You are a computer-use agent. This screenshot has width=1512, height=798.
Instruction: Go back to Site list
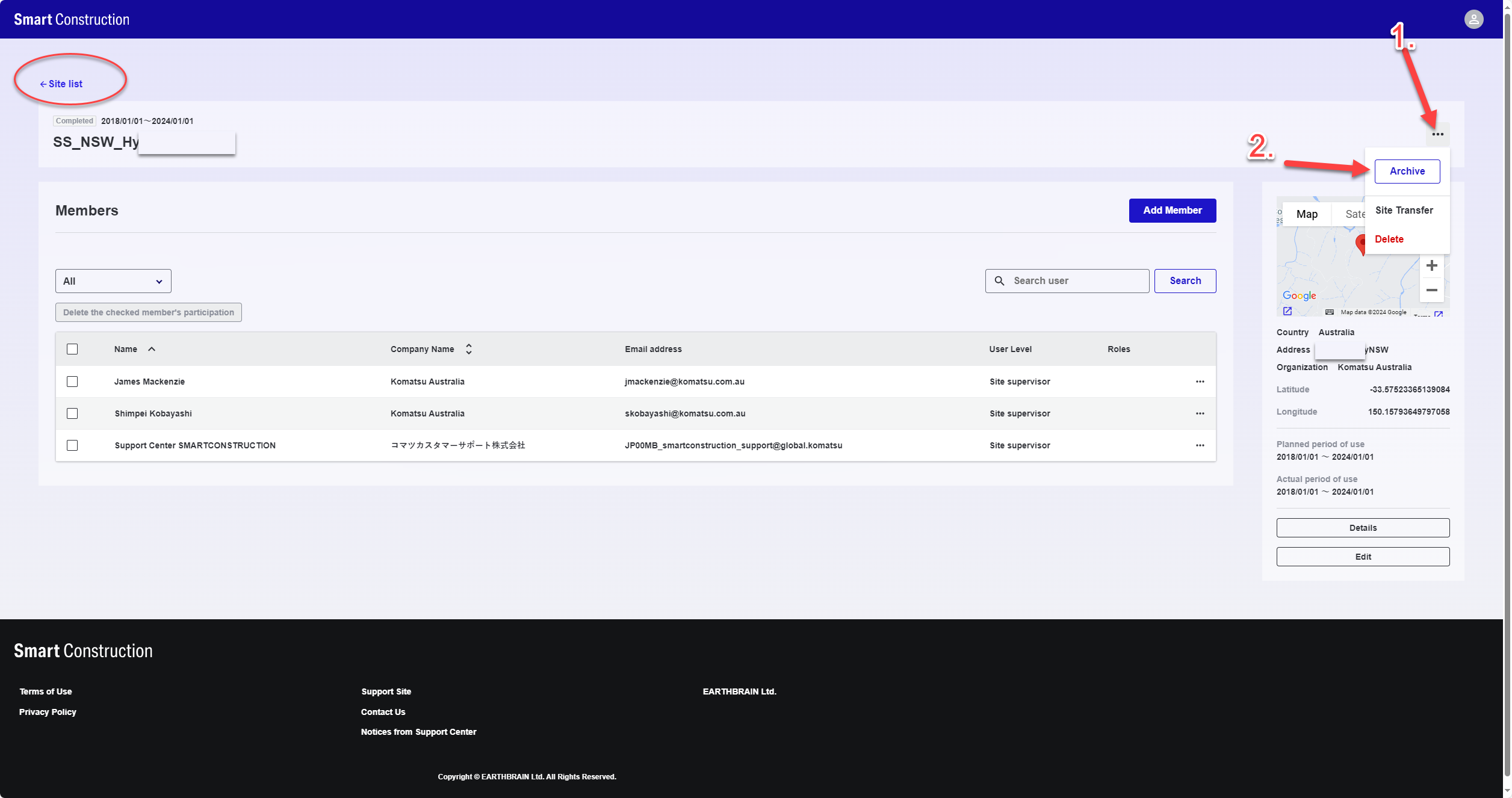coord(61,84)
